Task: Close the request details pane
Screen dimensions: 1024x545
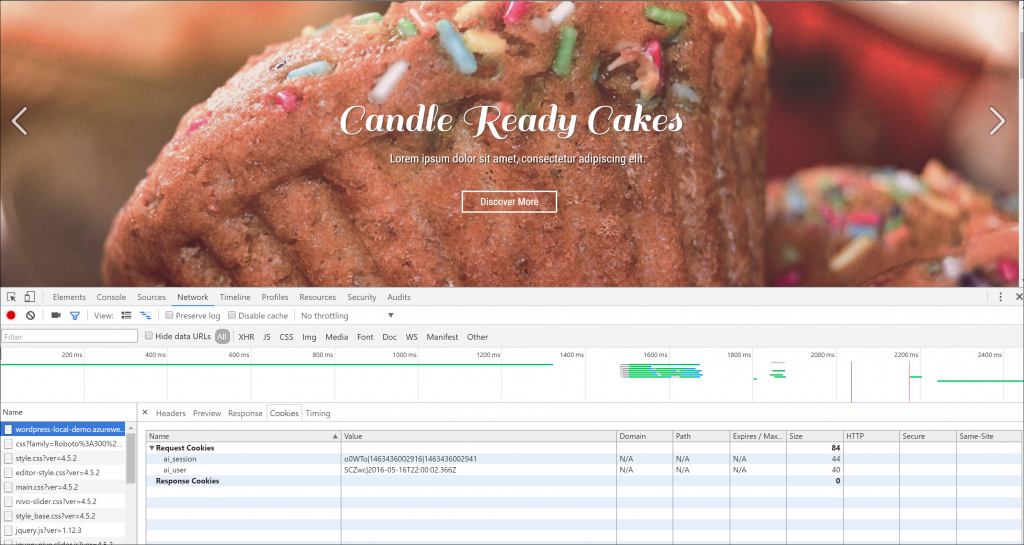Action: point(145,412)
